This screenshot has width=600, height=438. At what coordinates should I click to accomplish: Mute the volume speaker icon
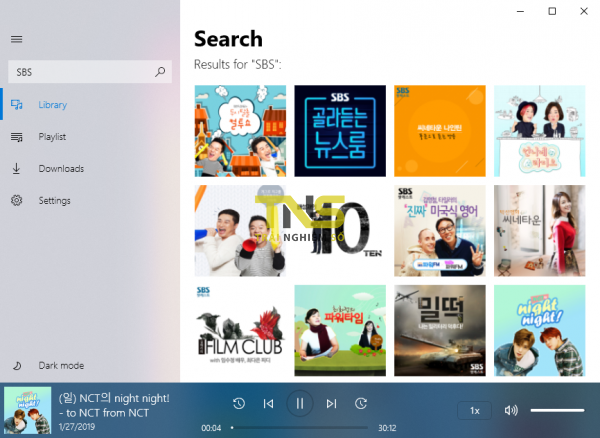pos(511,410)
